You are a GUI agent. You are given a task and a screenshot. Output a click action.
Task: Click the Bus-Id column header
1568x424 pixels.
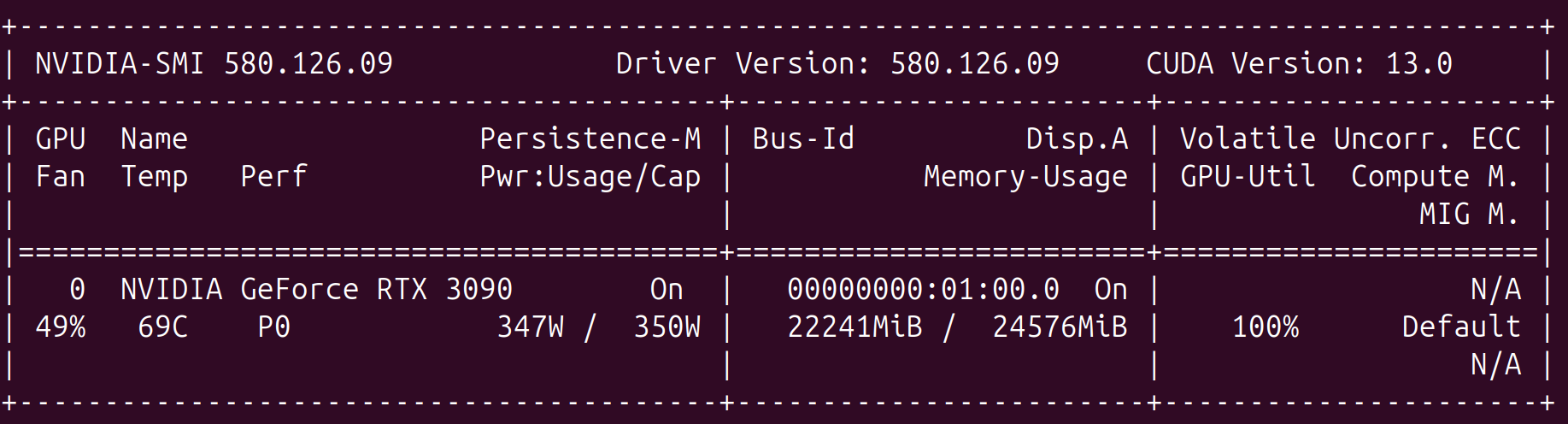click(803, 138)
